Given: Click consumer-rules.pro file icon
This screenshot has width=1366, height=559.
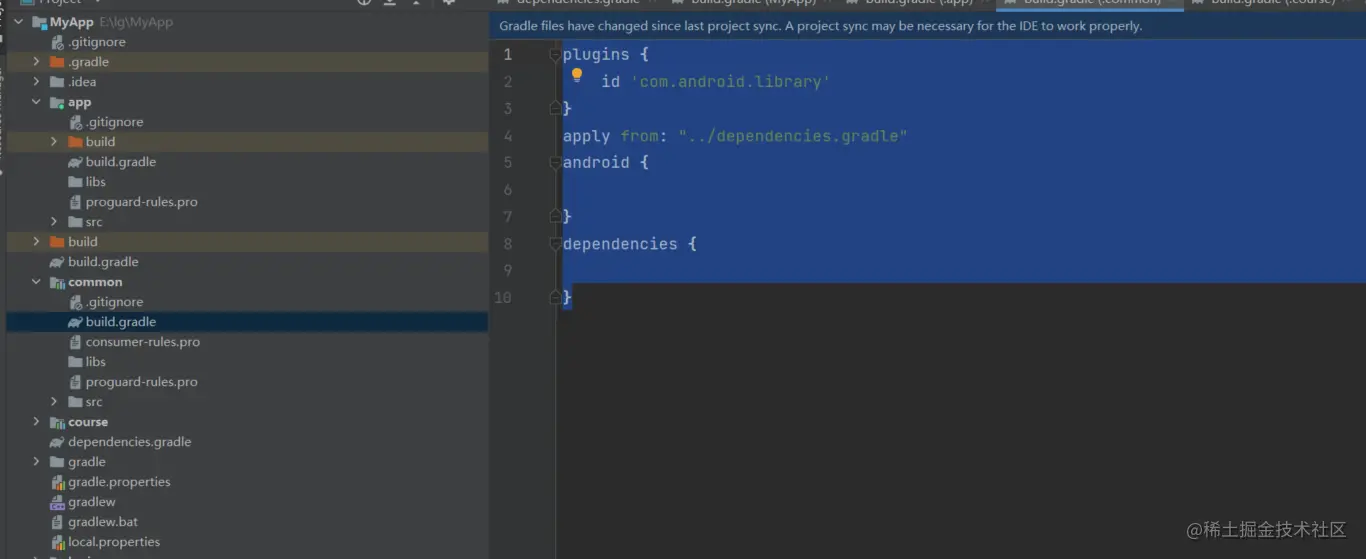Looking at the screenshot, I should [x=76, y=342].
